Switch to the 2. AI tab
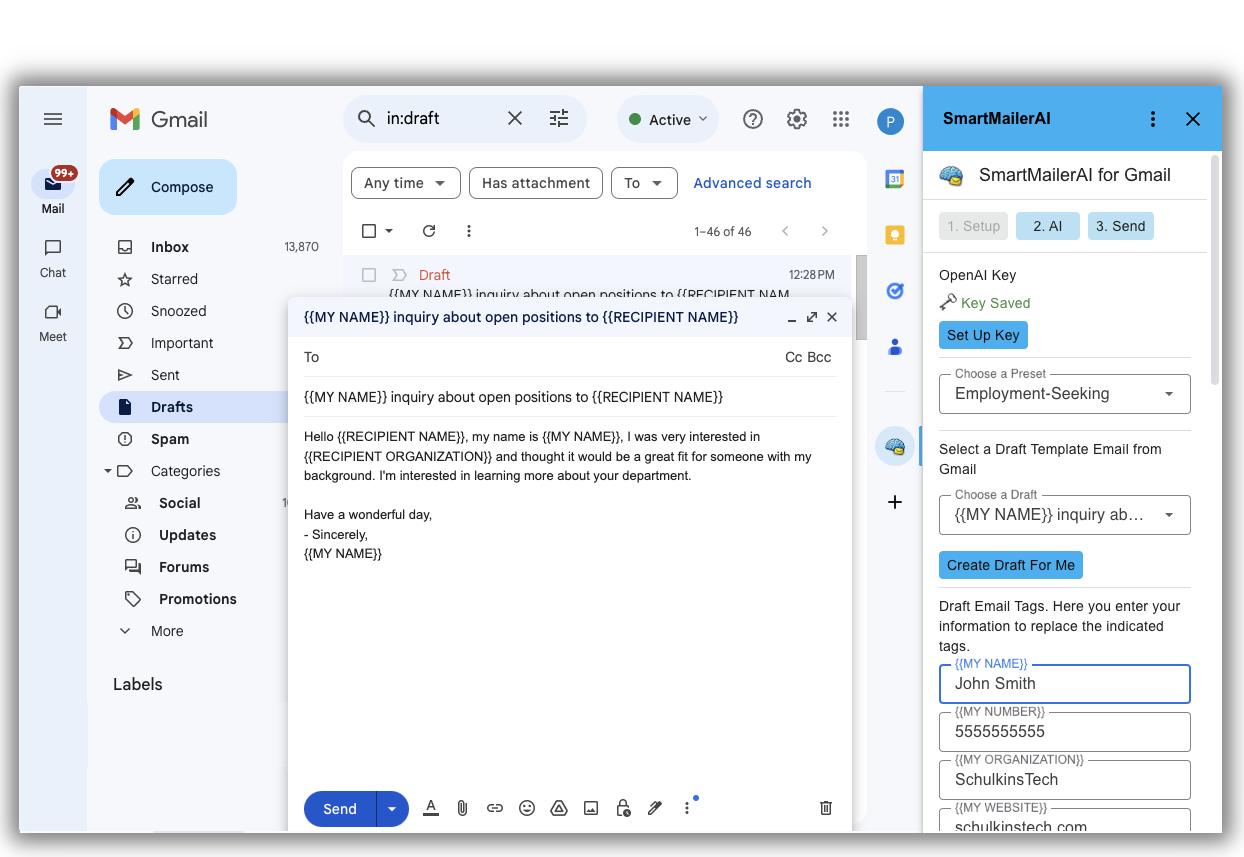Image resolution: width=1244 pixels, height=857 pixels. tap(1047, 226)
